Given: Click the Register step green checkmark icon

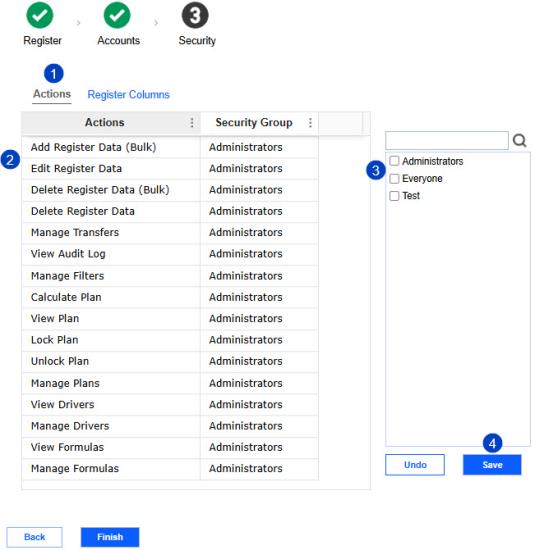Looking at the screenshot, I should (x=40, y=15).
